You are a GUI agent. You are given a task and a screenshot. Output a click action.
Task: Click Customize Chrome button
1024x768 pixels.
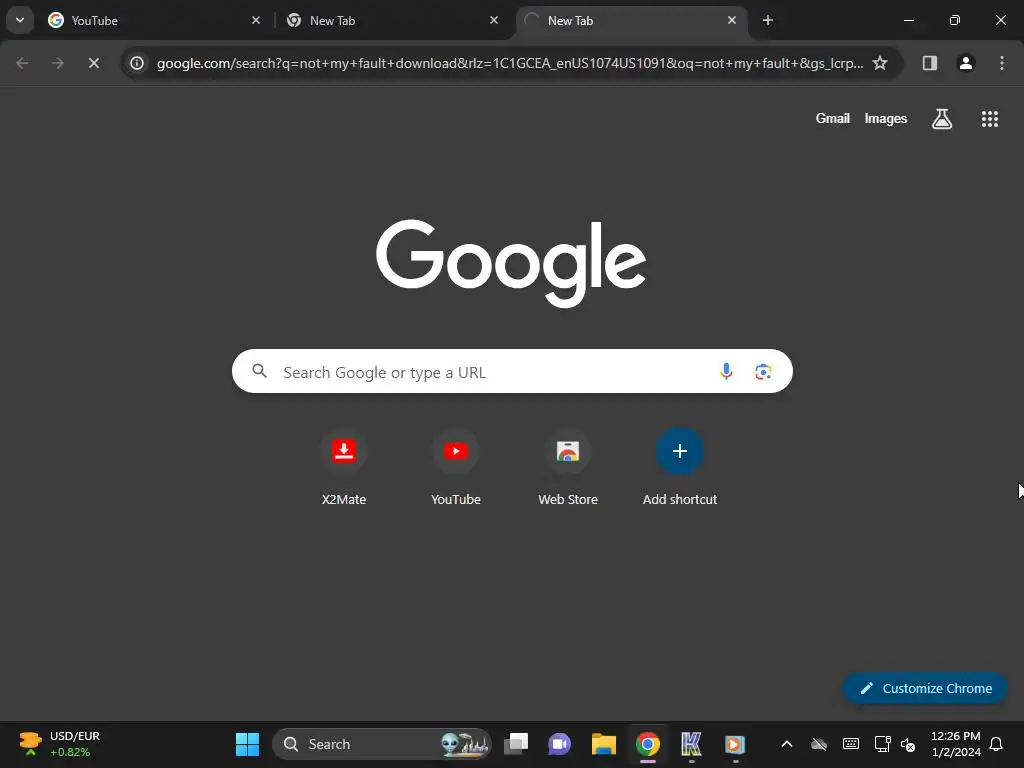click(x=925, y=688)
